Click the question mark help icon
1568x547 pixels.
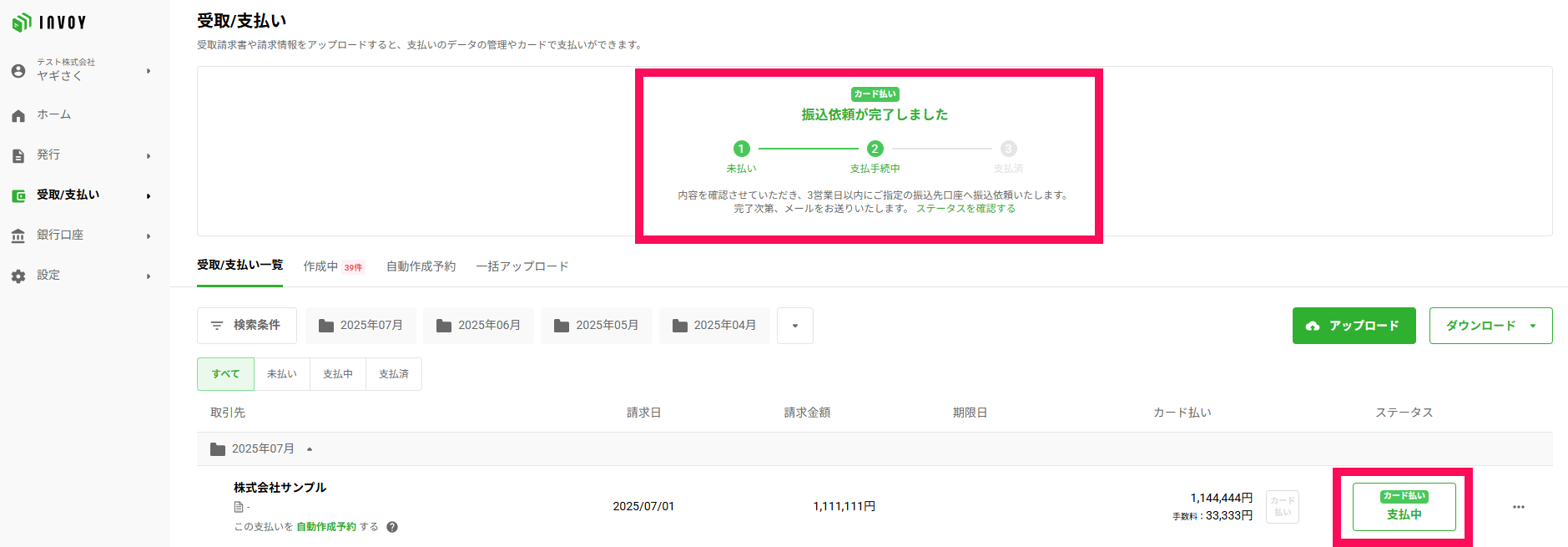392,527
